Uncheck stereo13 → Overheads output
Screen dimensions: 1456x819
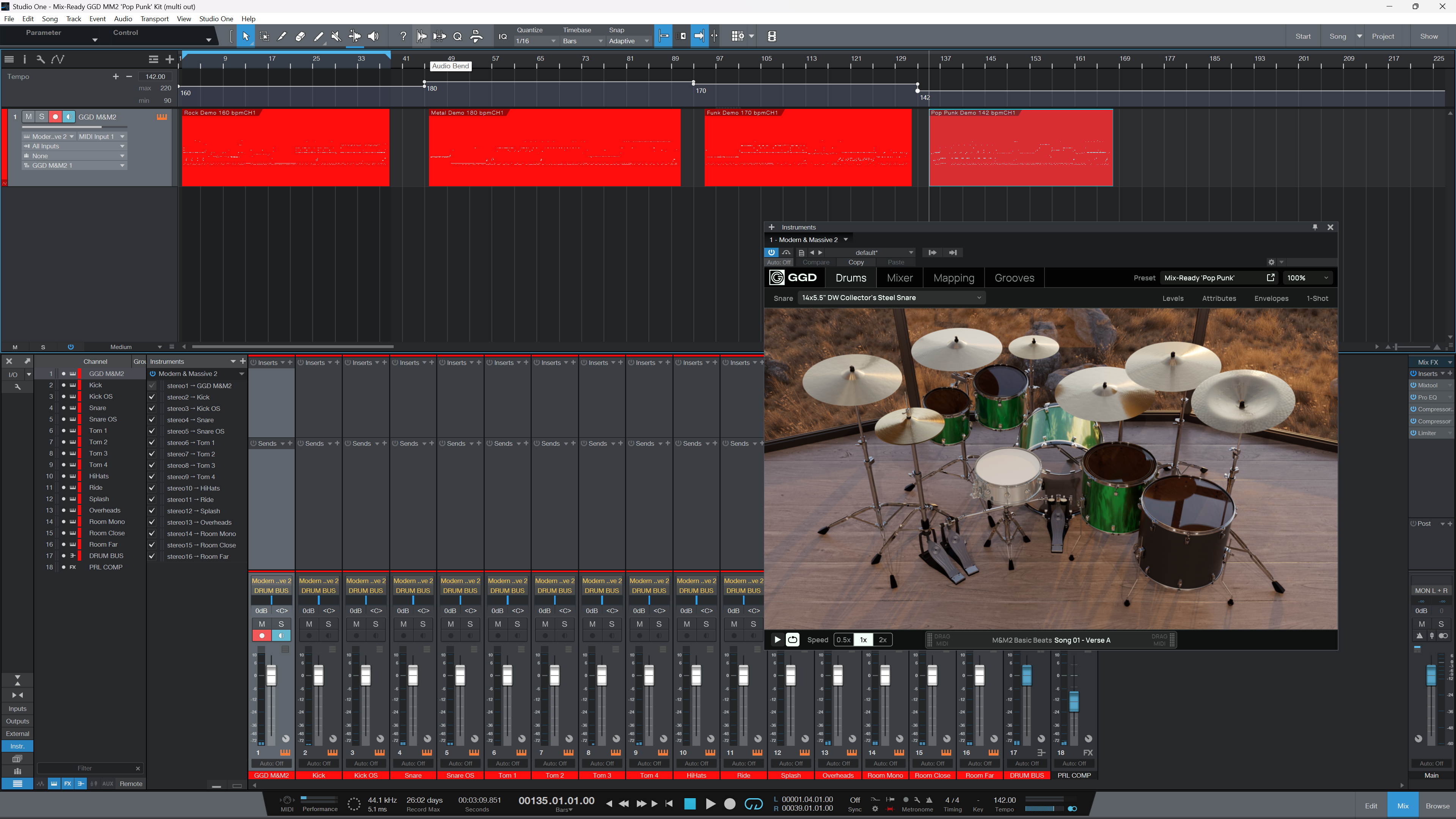click(x=151, y=522)
